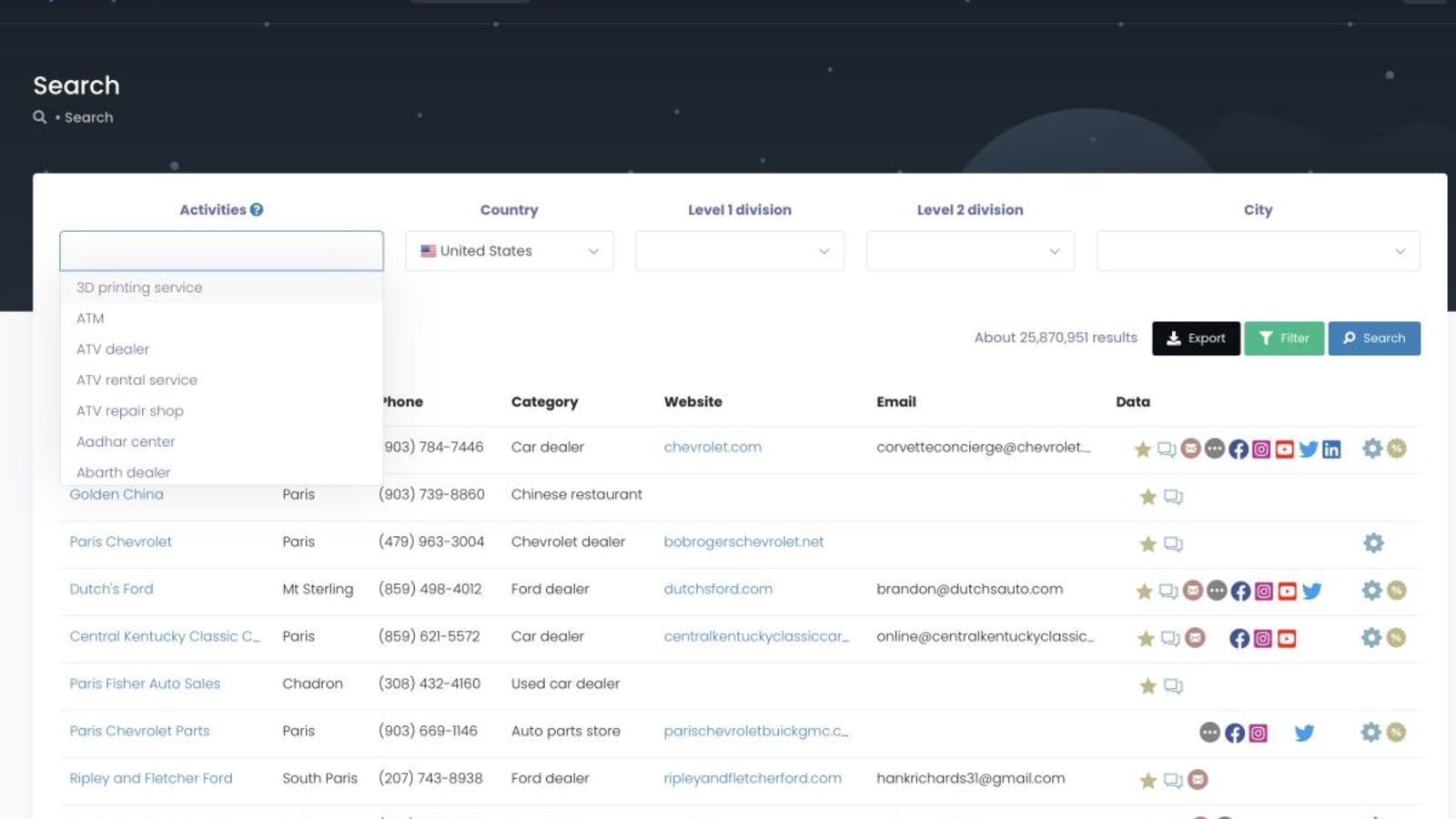Visit the dutchsford.com website link
This screenshot has width=1456, height=819.
pos(718,589)
